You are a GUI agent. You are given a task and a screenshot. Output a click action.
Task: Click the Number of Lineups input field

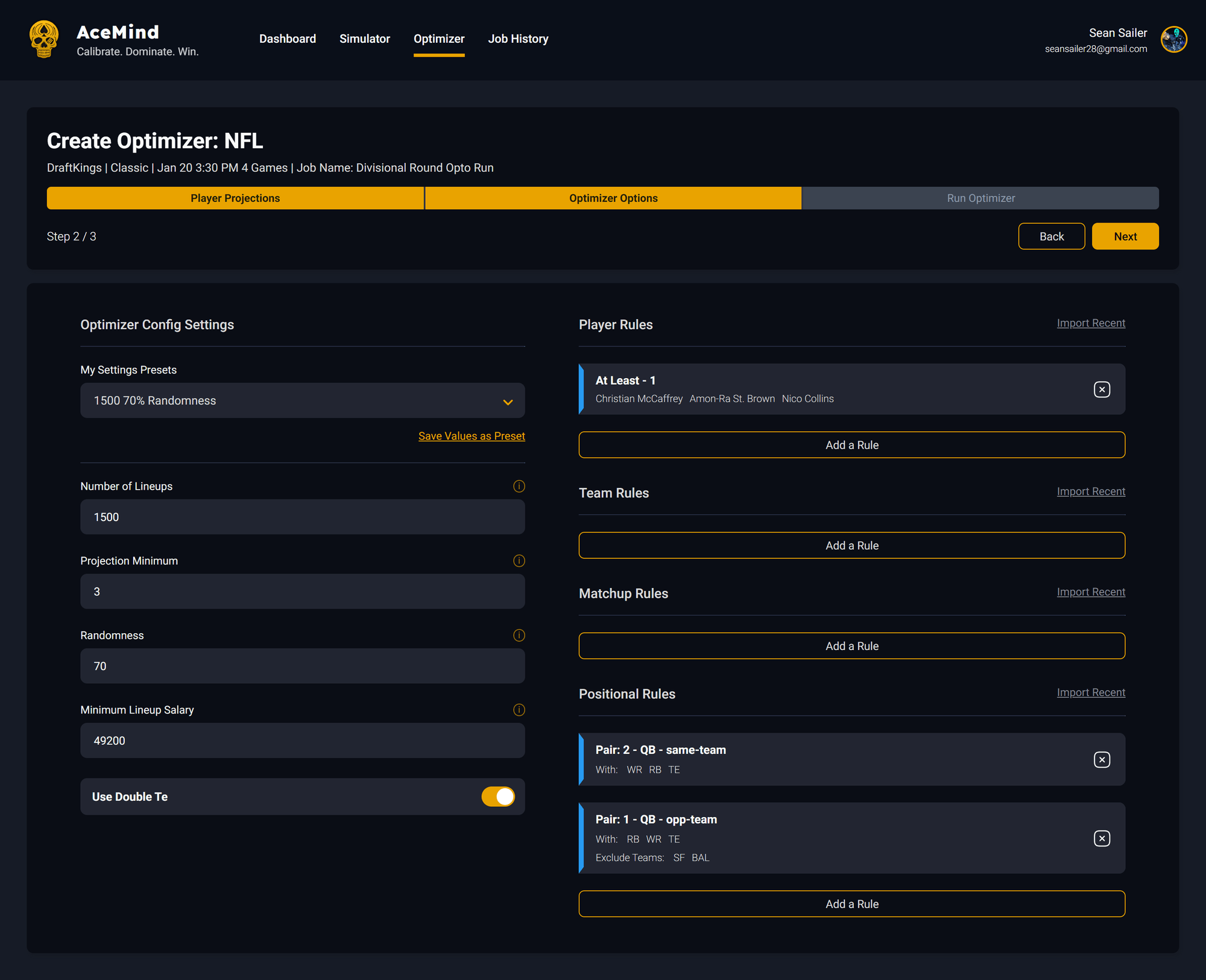point(302,516)
